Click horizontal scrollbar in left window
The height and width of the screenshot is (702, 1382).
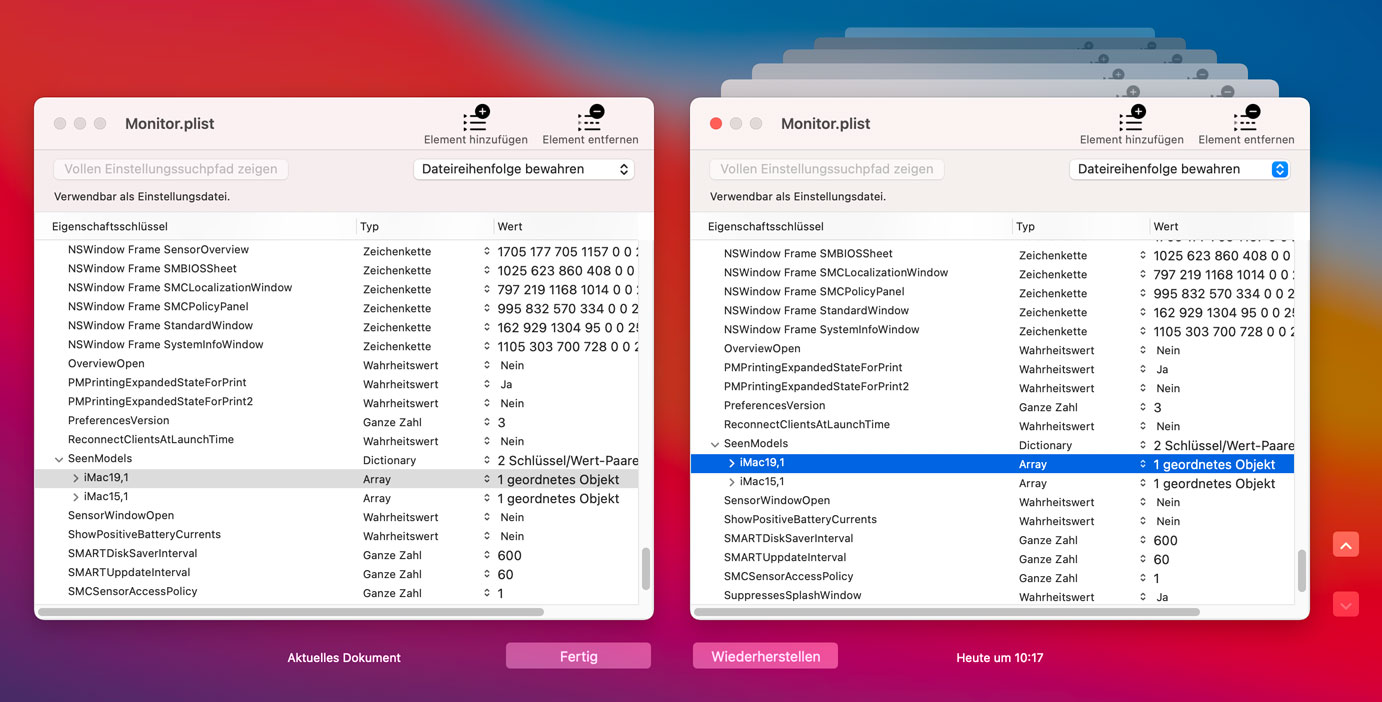tap(291, 612)
